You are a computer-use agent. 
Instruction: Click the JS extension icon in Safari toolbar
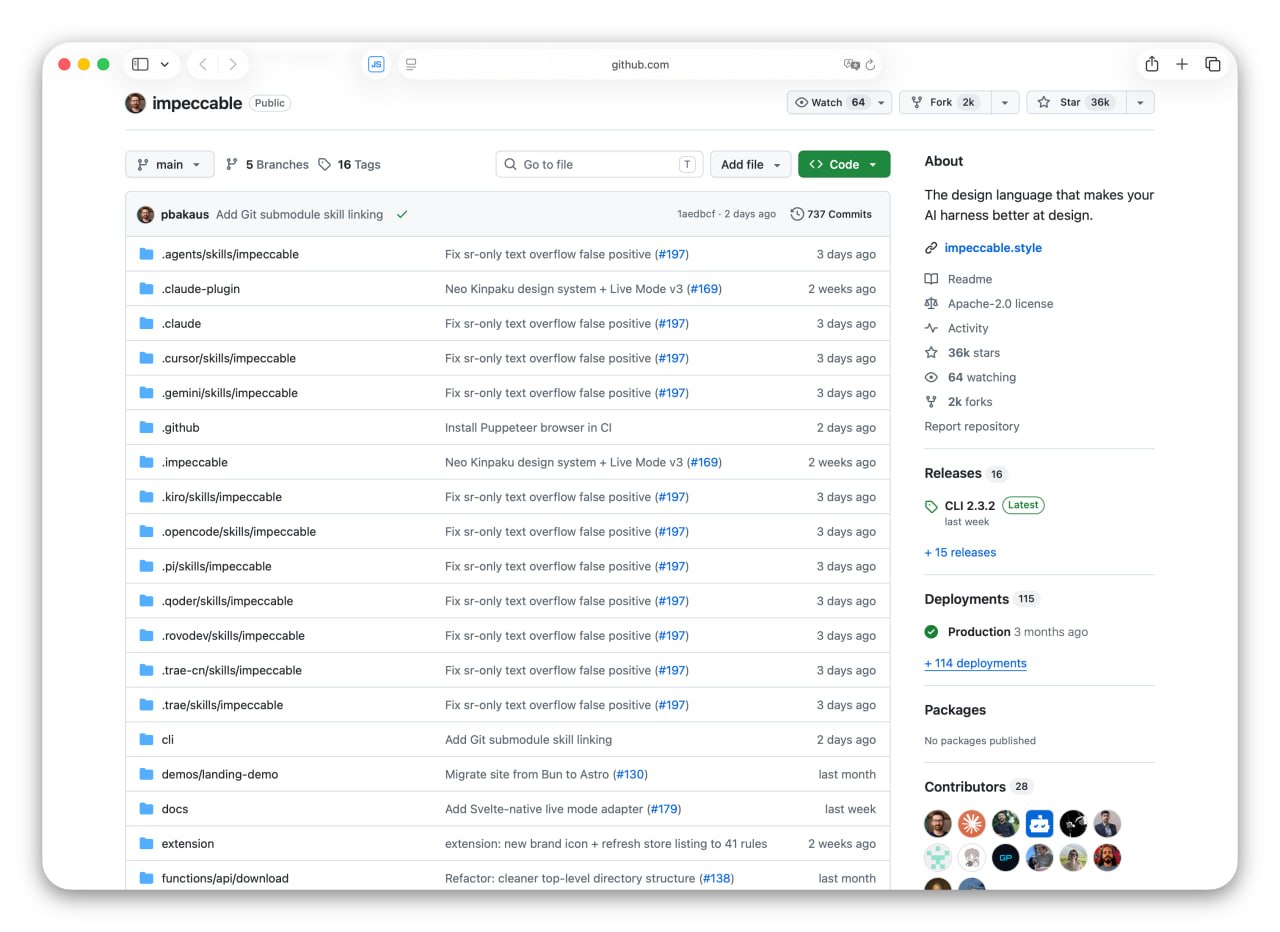[x=376, y=64]
